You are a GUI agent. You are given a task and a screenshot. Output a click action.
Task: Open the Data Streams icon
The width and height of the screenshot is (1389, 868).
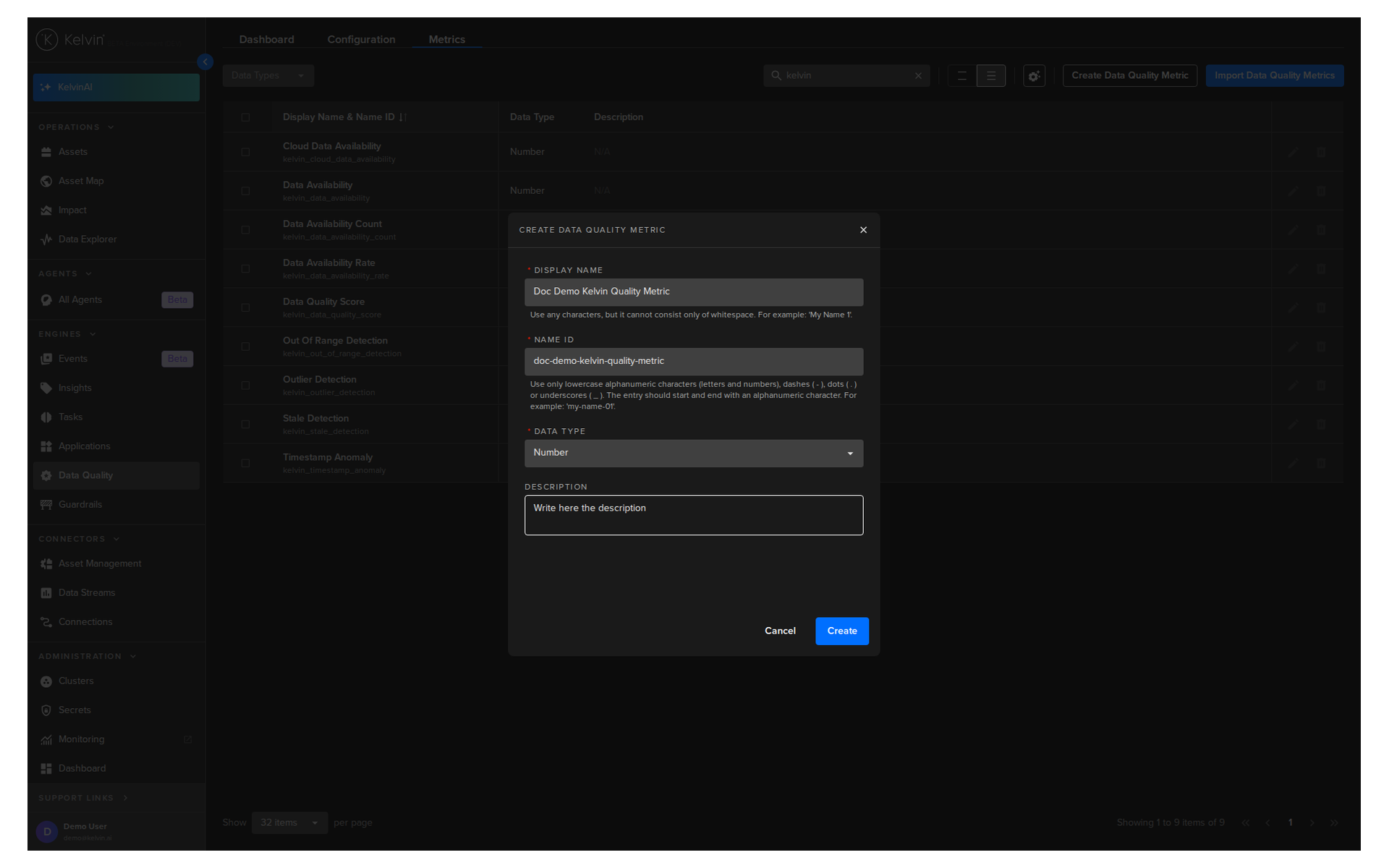click(46, 593)
